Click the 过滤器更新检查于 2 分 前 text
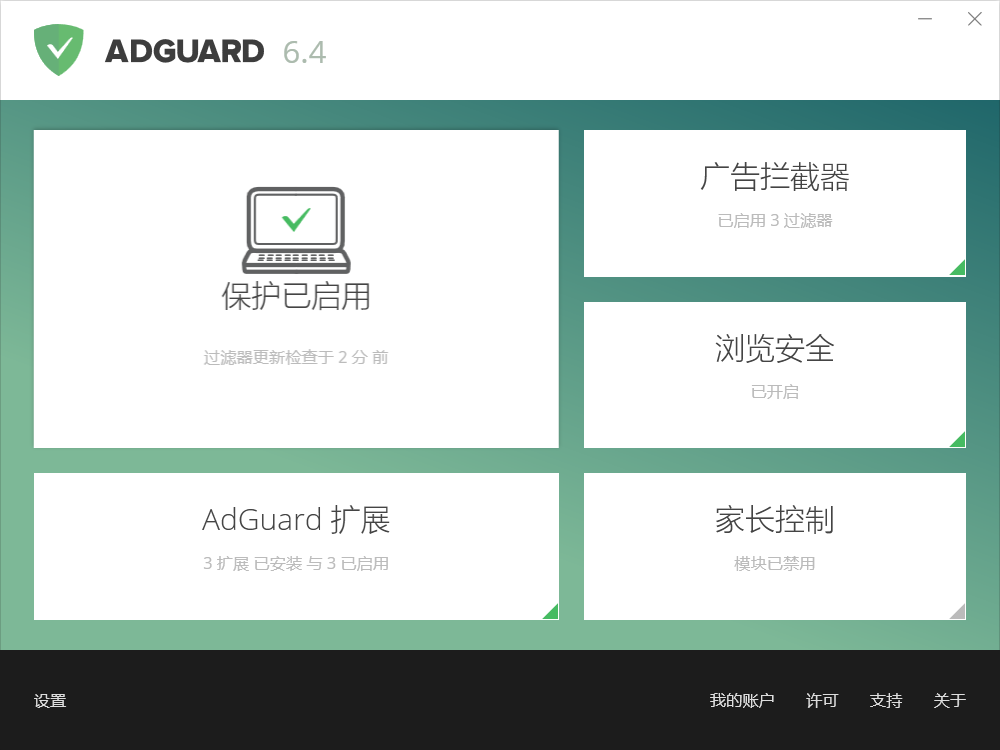Viewport: 1000px width, 750px height. point(296,357)
